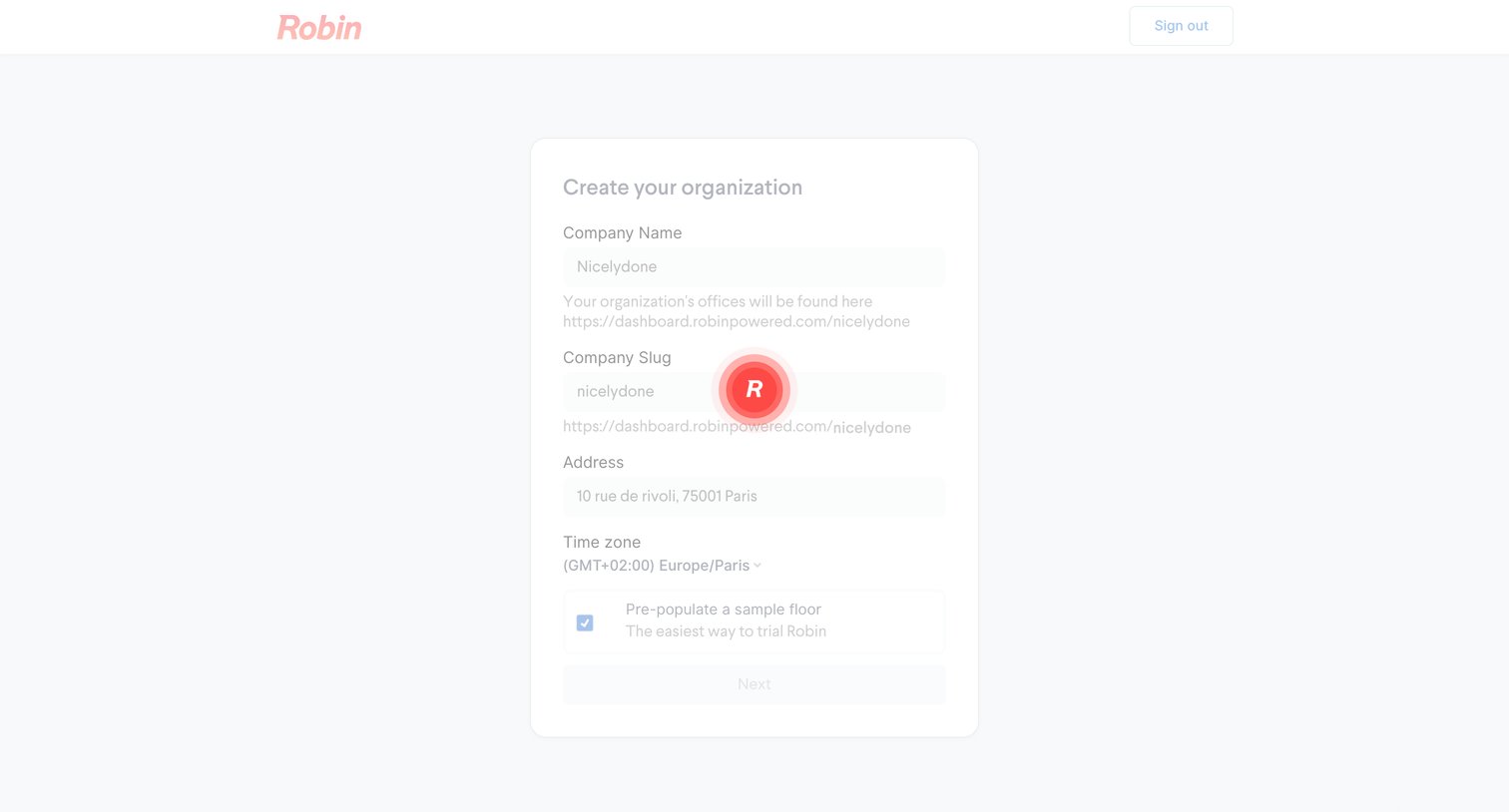This screenshot has width=1509, height=812.
Task: Click the 'Company Name' label
Action: (623, 232)
